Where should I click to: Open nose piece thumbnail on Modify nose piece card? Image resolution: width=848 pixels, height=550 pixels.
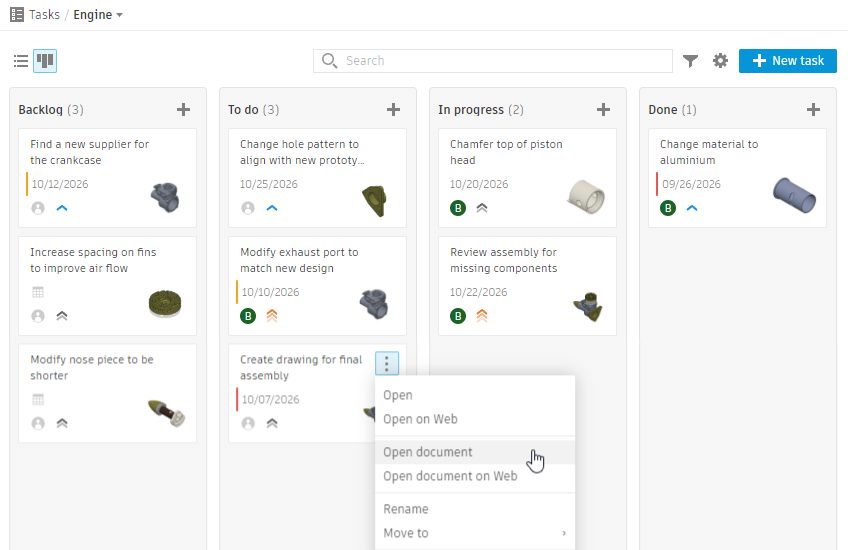[166, 413]
